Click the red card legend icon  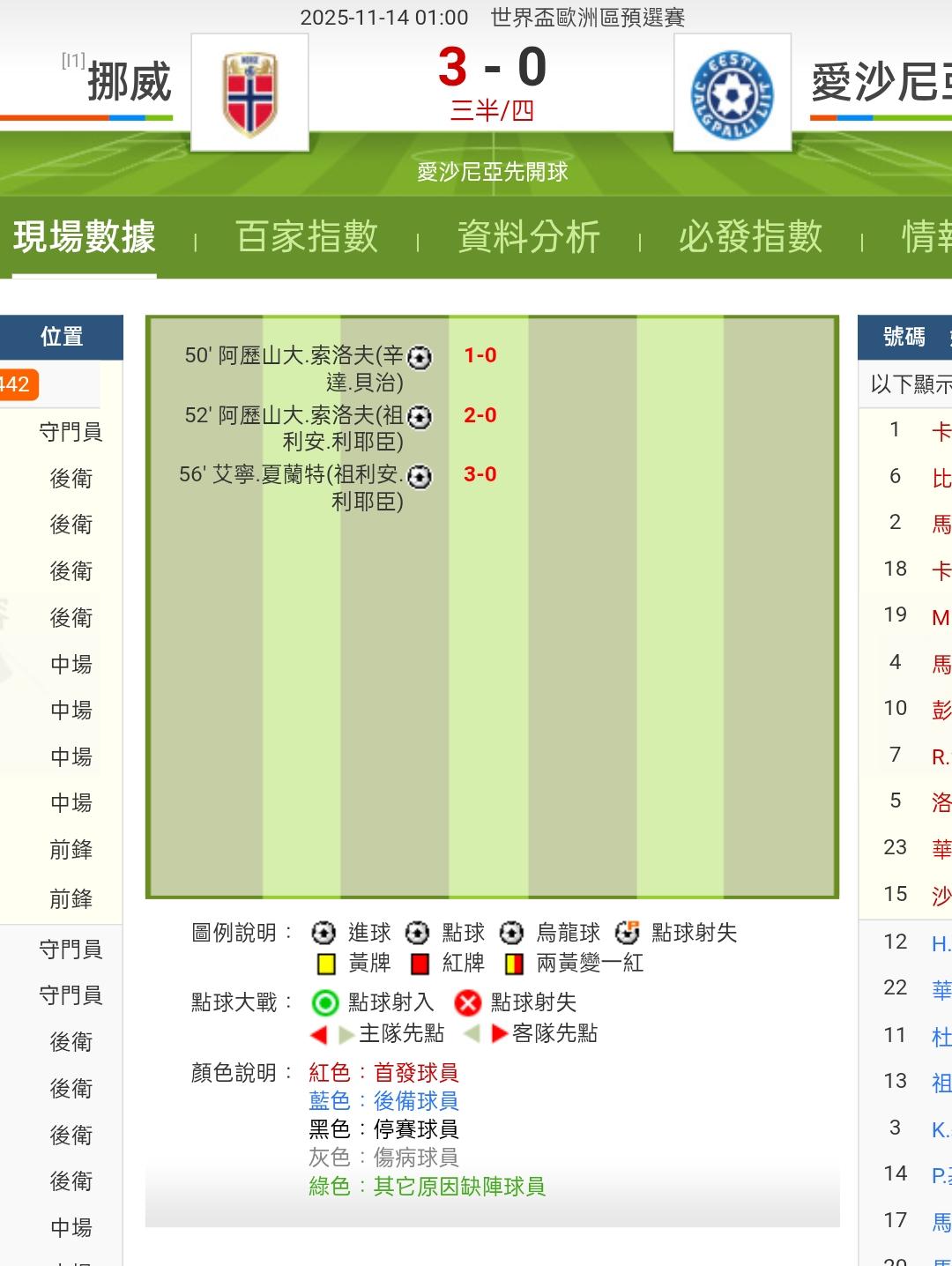pyautogui.click(x=420, y=964)
